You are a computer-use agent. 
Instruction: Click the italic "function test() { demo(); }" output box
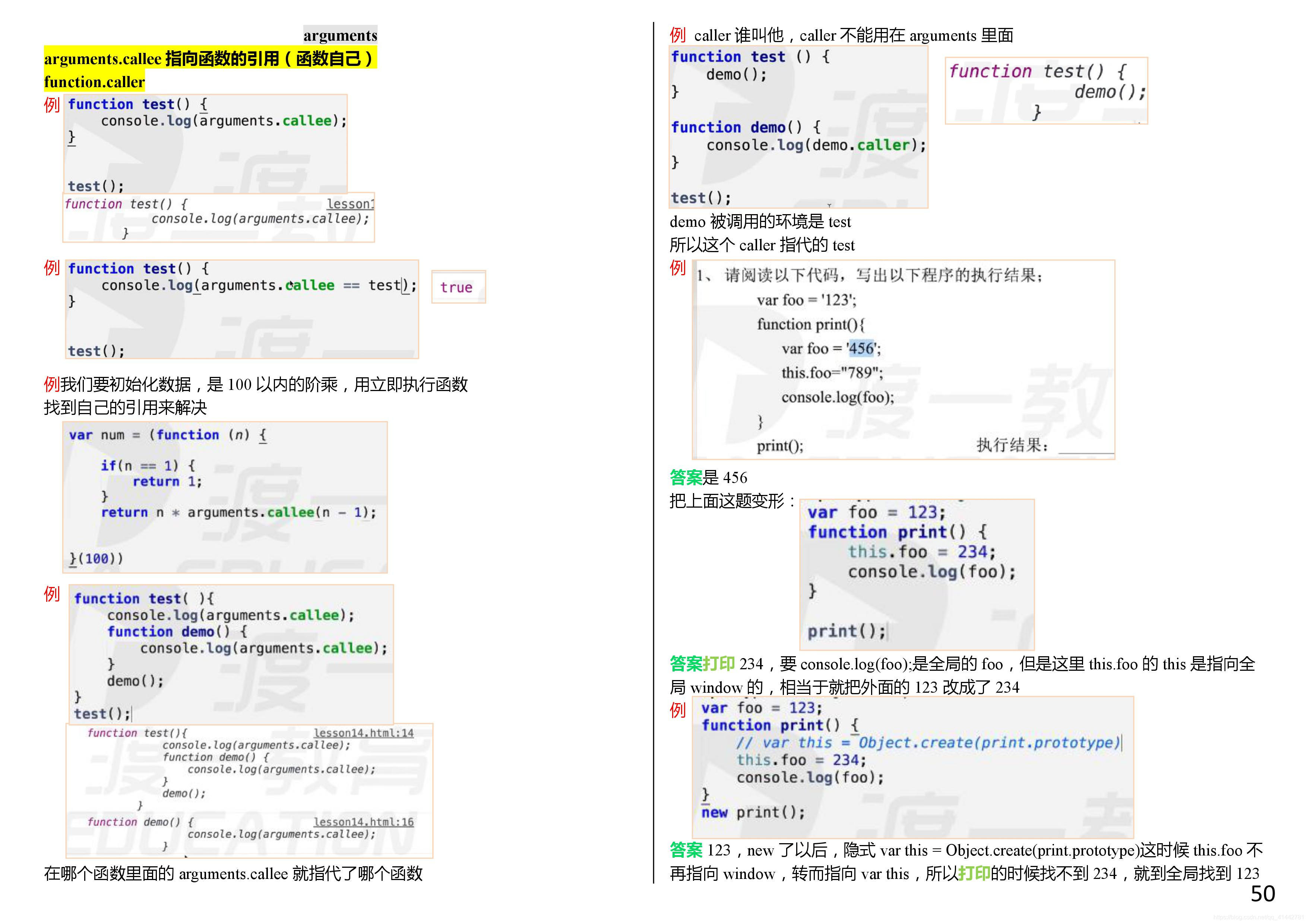point(1046,91)
